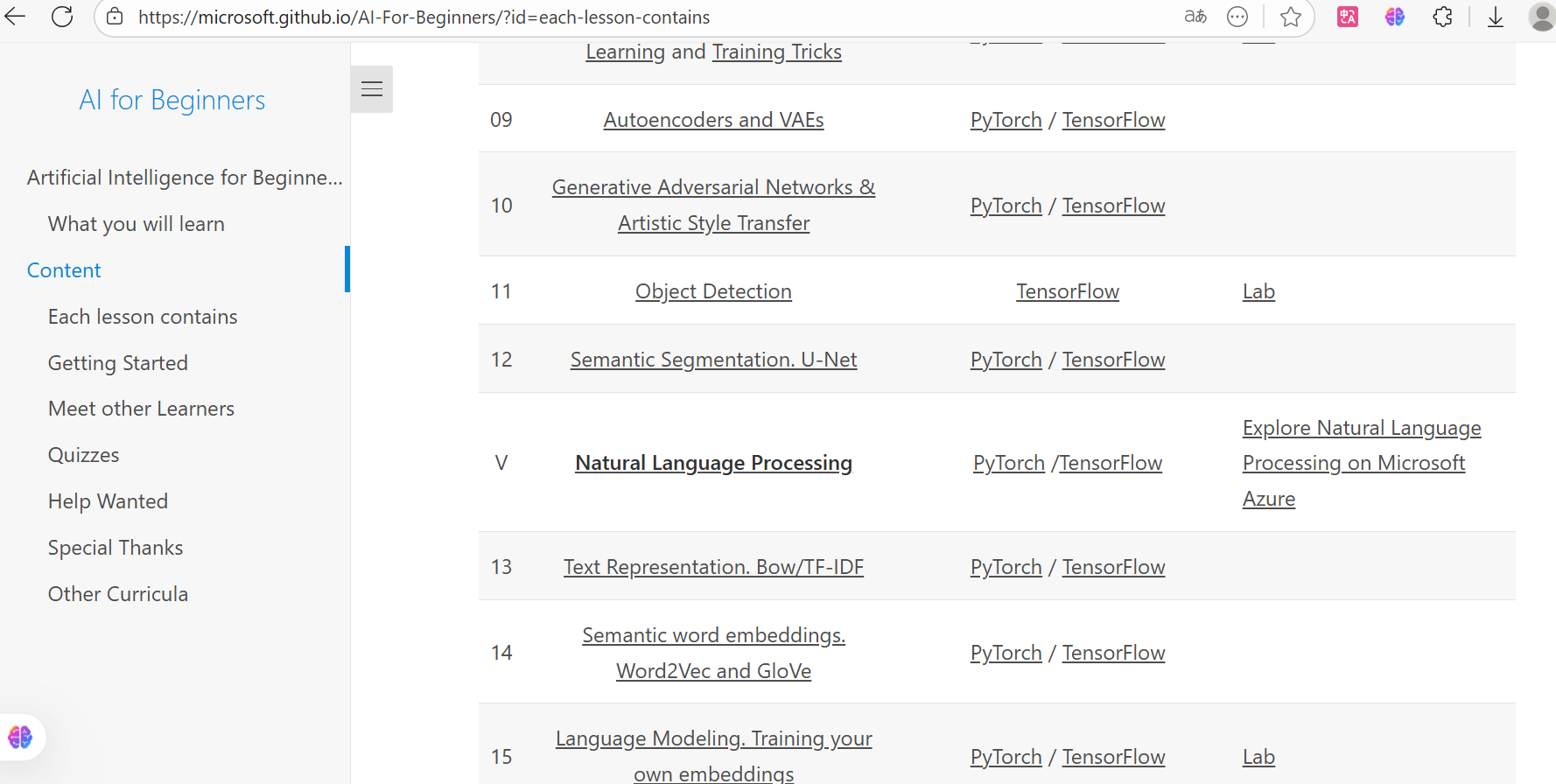
Task: Toggle sidebar with the hamburger menu icon
Action: tap(372, 89)
